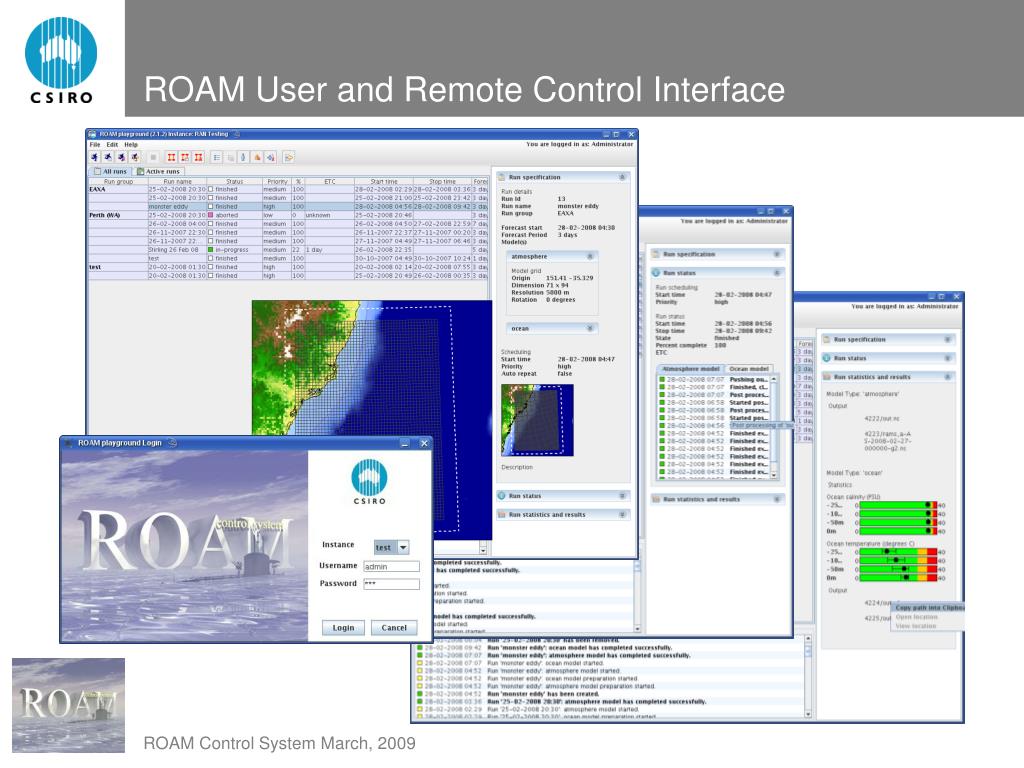Image resolution: width=1024 pixels, height=768 pixels.
Task: Select the monster eddy run row
Action: 287,206
